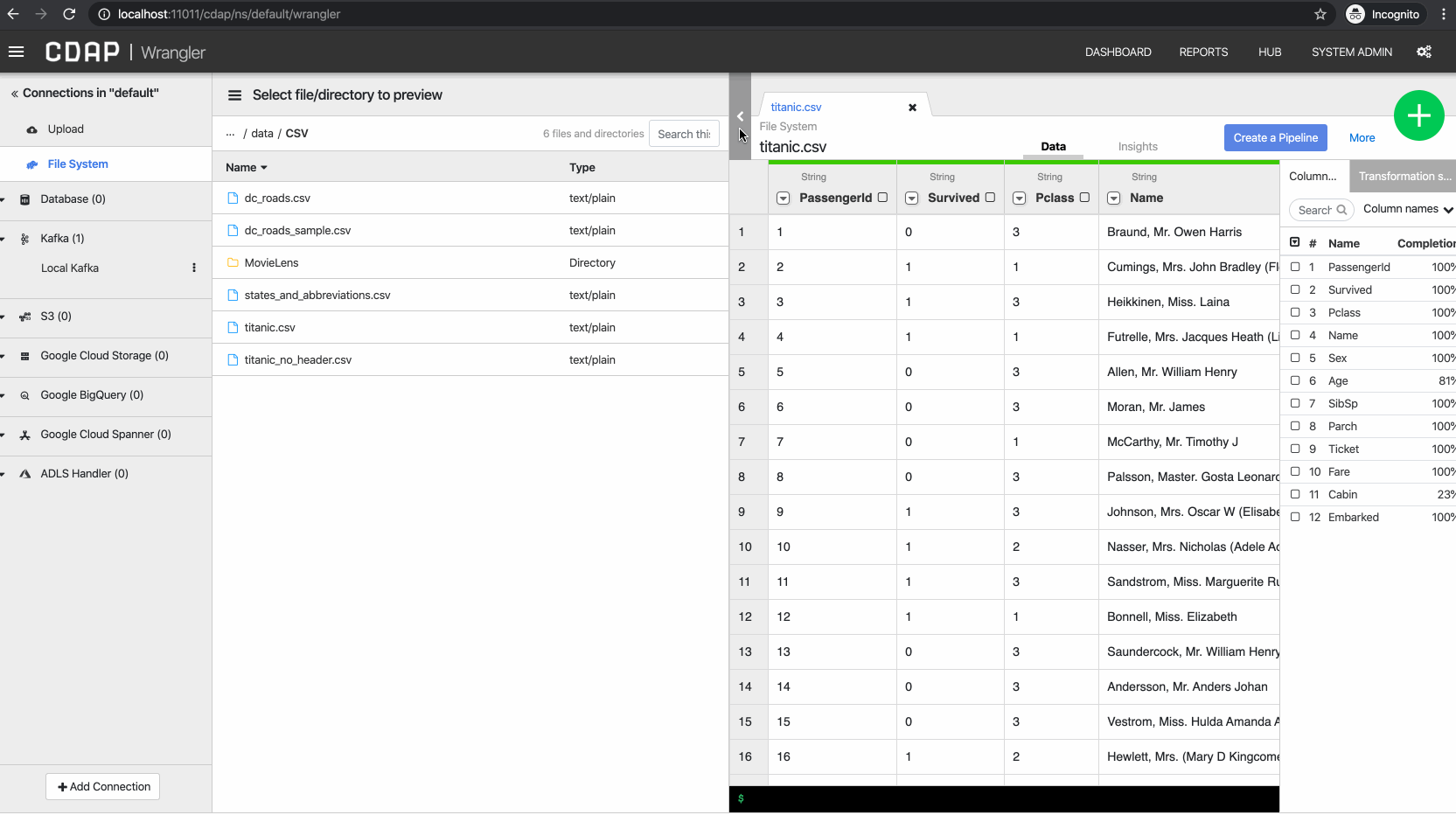The height and width of the screenshot is (815, 1456).
Task: Sort files by the Name header
Action: point(246,168)
